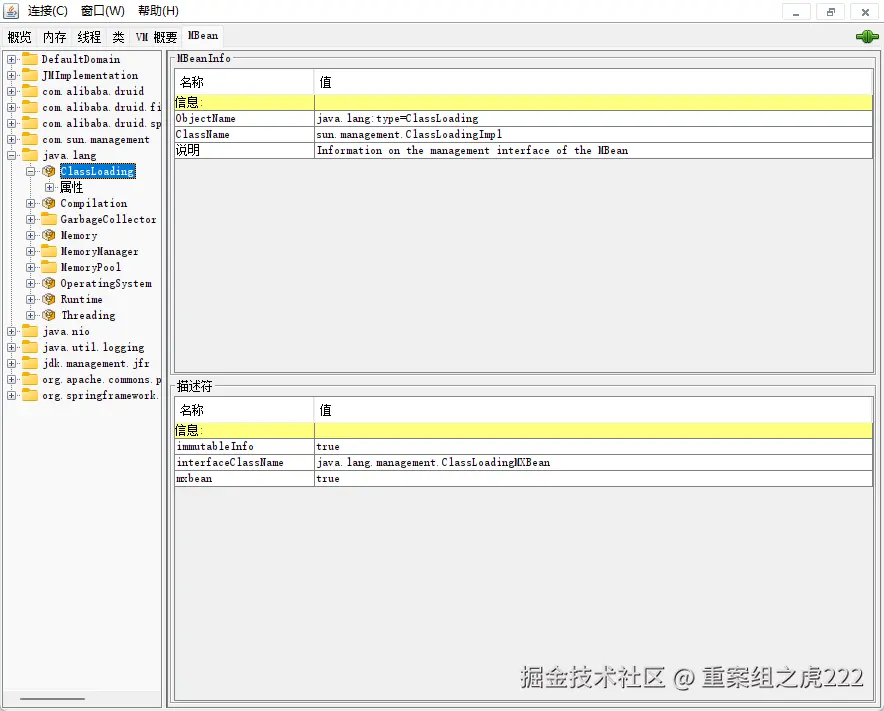Click the MemoryPool folder icon
884x711 pixels.
[x=49, y=267]
